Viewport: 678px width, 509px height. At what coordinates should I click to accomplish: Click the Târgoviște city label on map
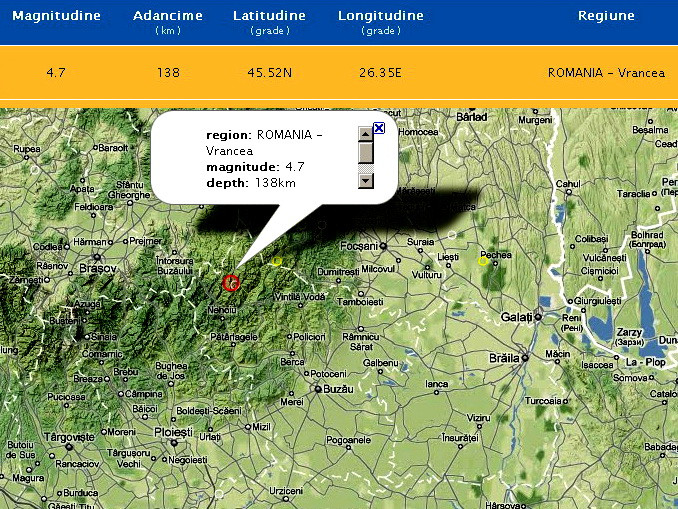[x=69, y=437]
